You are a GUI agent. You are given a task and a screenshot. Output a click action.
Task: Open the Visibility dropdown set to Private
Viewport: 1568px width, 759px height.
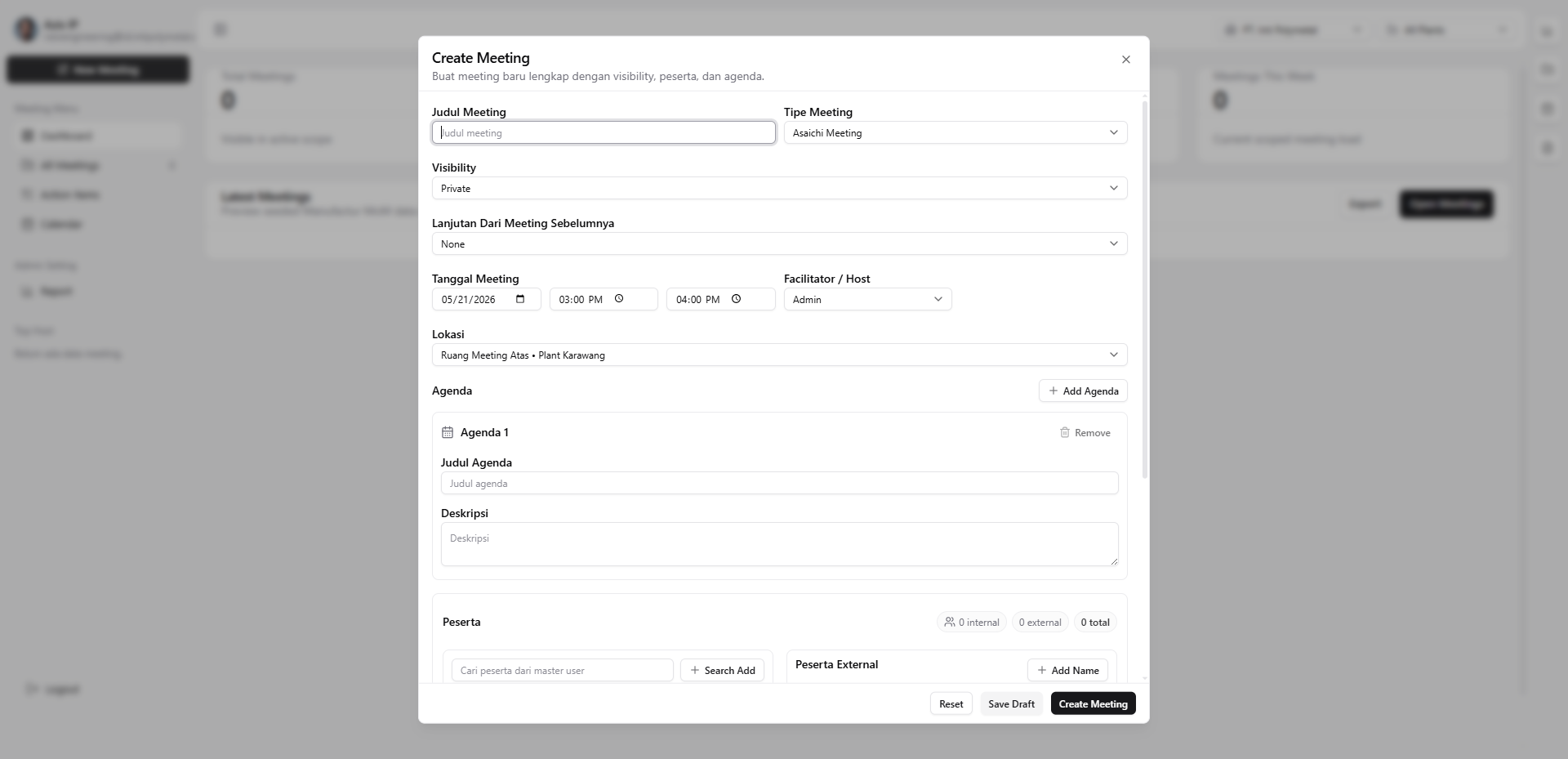[x=779, y=188]
